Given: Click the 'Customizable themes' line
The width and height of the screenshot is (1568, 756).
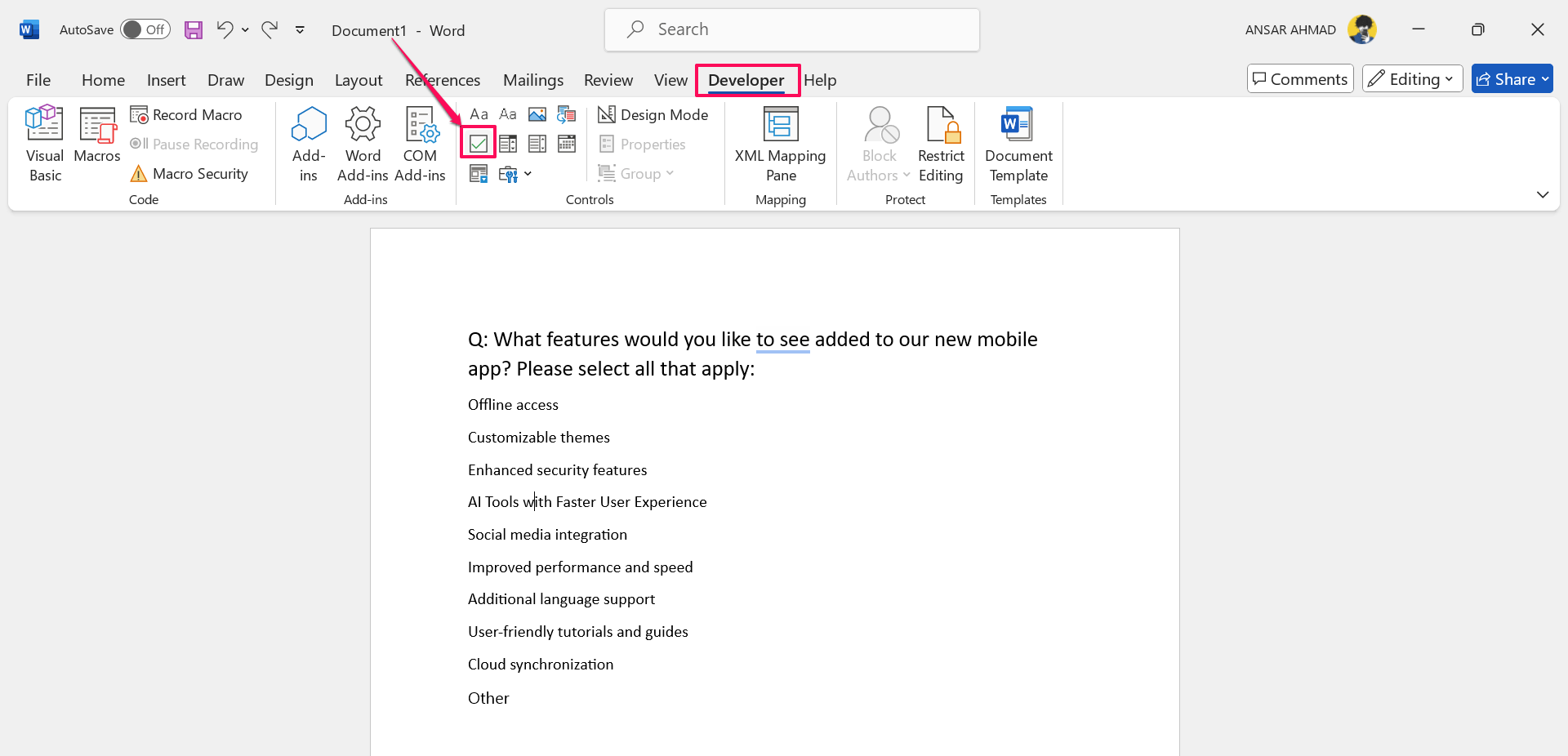Looking at the screenshot, I should (539, 438).
